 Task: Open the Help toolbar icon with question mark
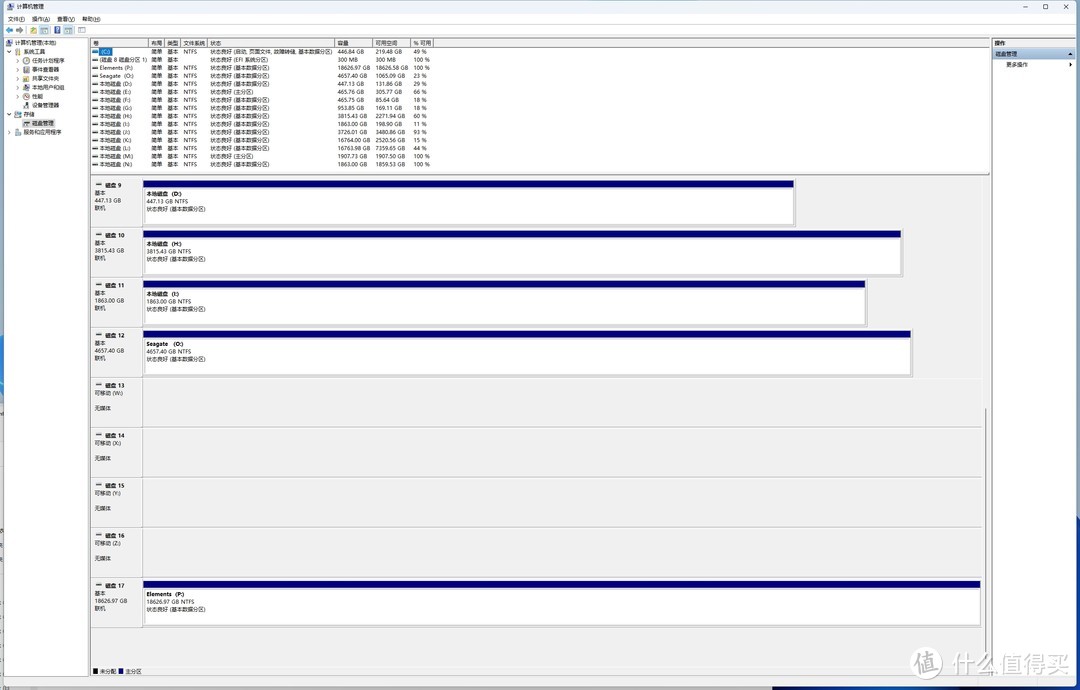[x=57, y=30]
